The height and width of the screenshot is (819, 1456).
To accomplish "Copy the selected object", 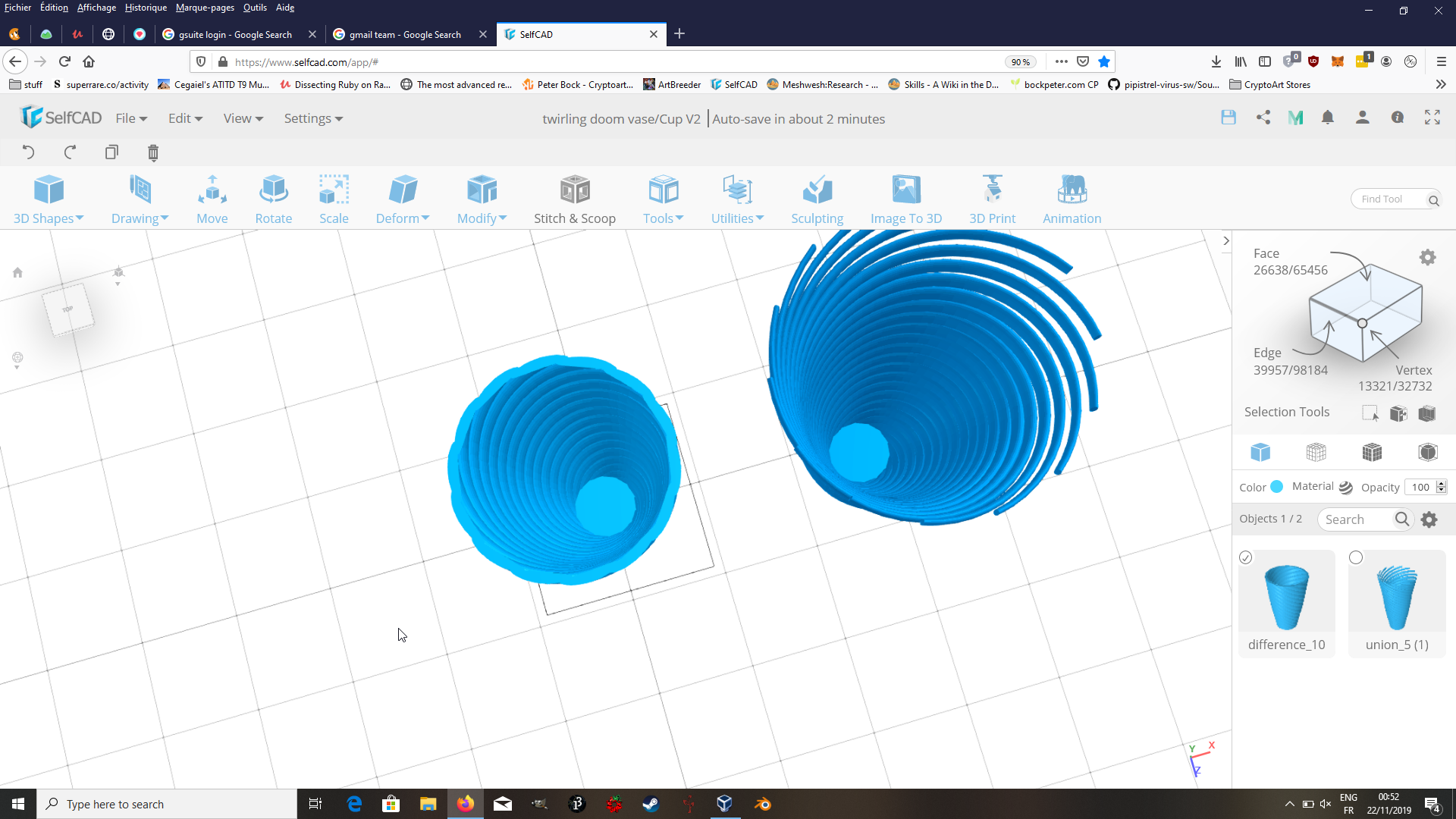I will coord(111,152).
